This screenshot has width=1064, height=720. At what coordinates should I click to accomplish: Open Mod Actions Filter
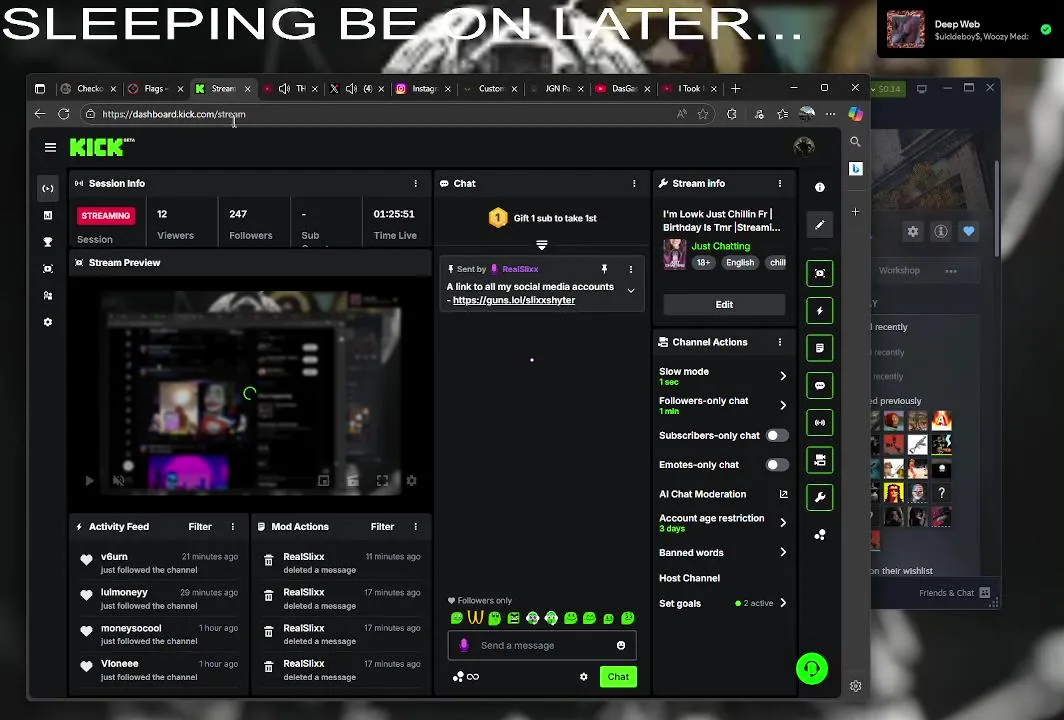383,527
